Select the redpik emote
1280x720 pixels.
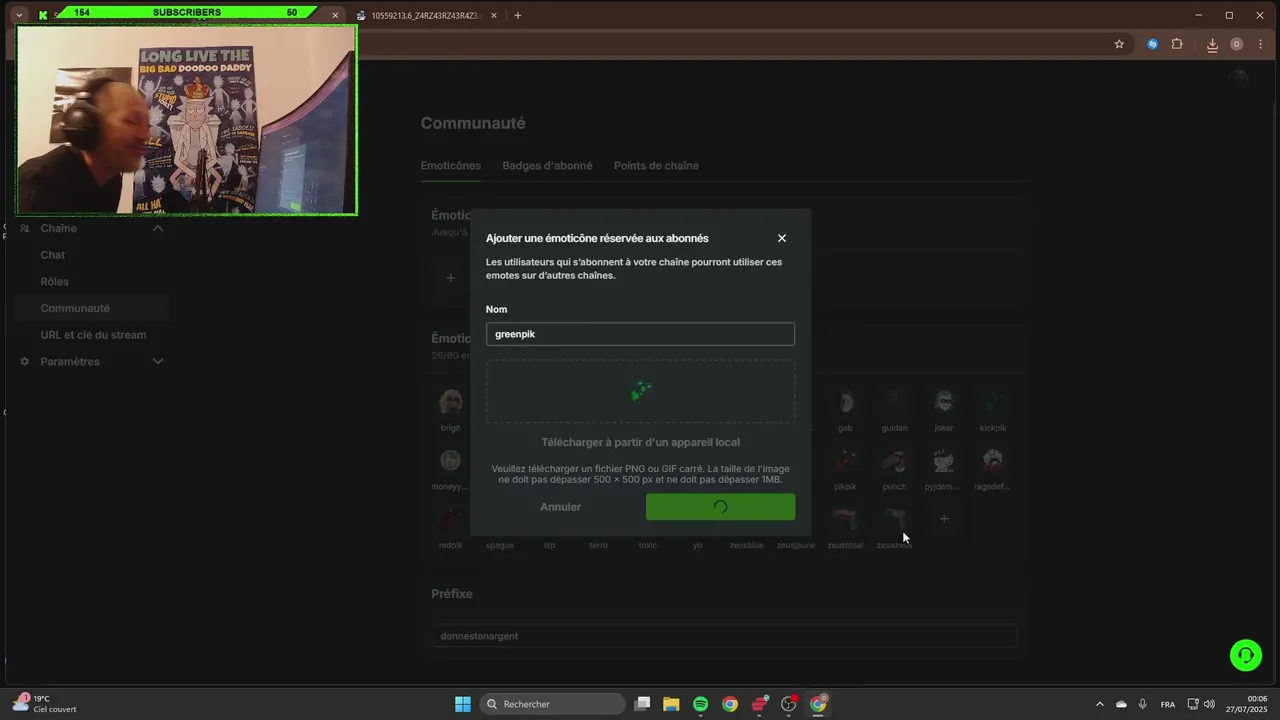tap(451, 520)
